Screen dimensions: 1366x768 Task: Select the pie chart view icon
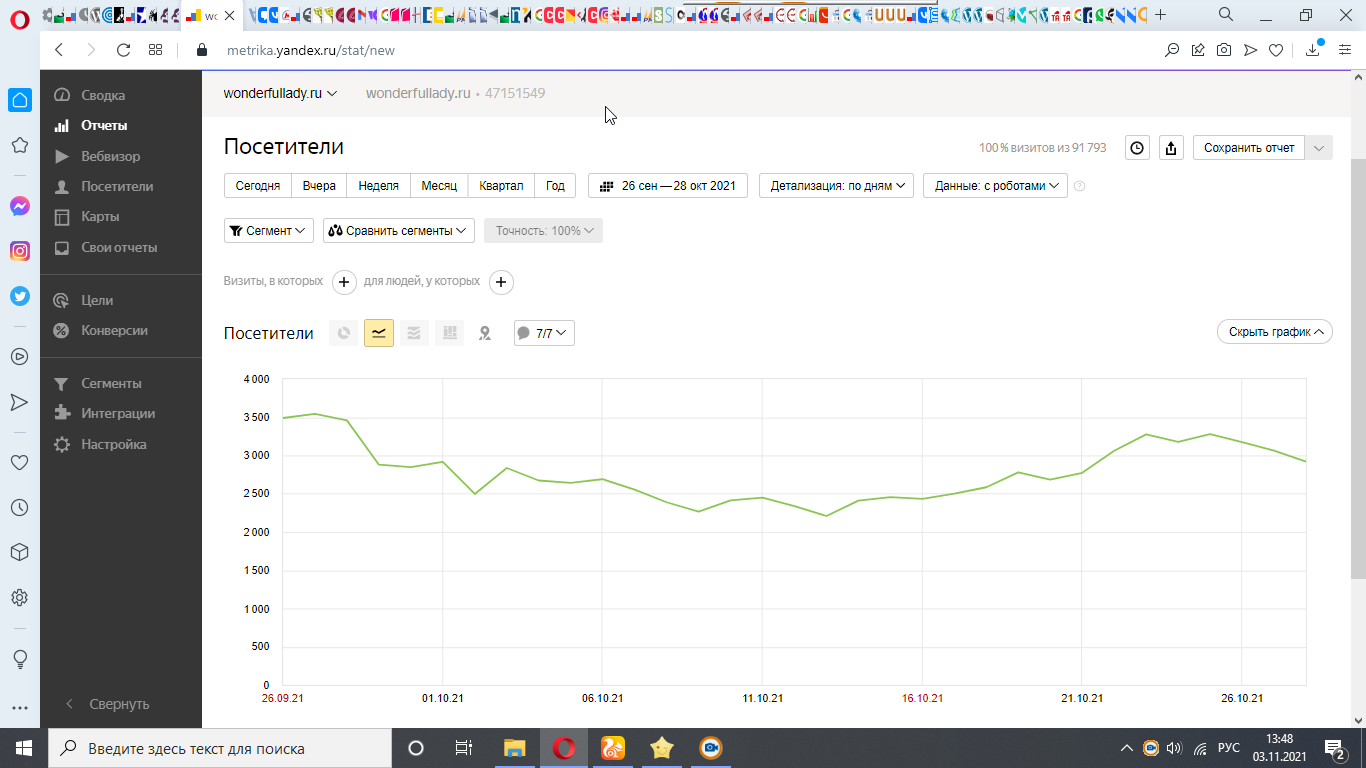(344, 333)
